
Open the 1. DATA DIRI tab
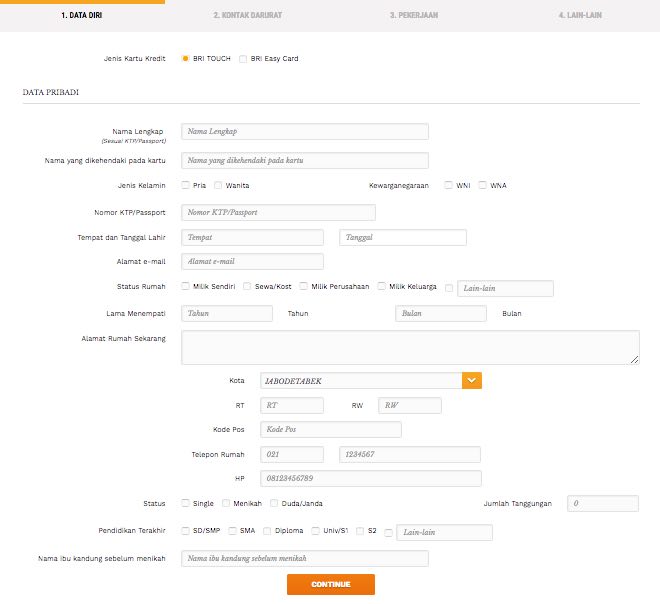pos(82,15)
